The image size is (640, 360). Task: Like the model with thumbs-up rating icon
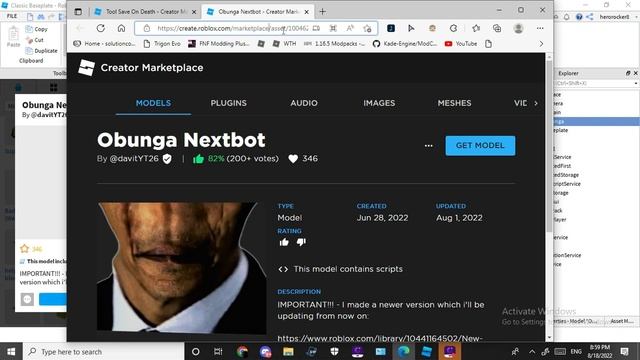(284, 242)
